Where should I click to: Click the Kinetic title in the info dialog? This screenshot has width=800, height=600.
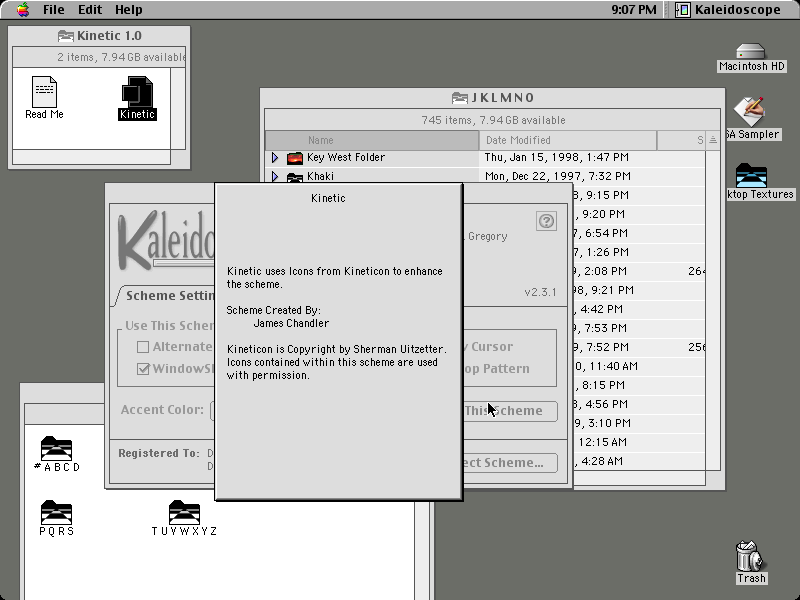point(328,198)
